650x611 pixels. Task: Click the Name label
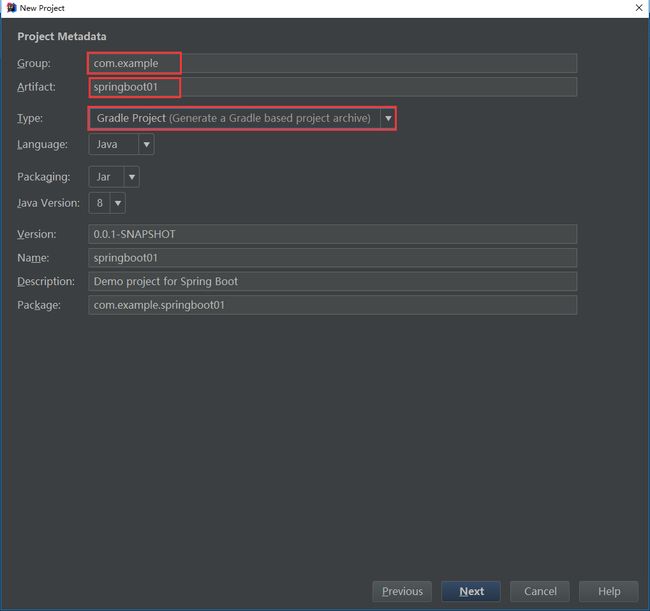33,258
